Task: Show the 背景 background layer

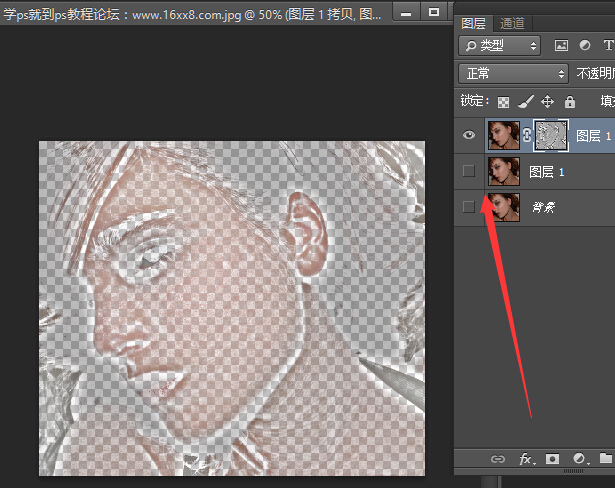Action: pyautogui.click(x=468, y=207)
